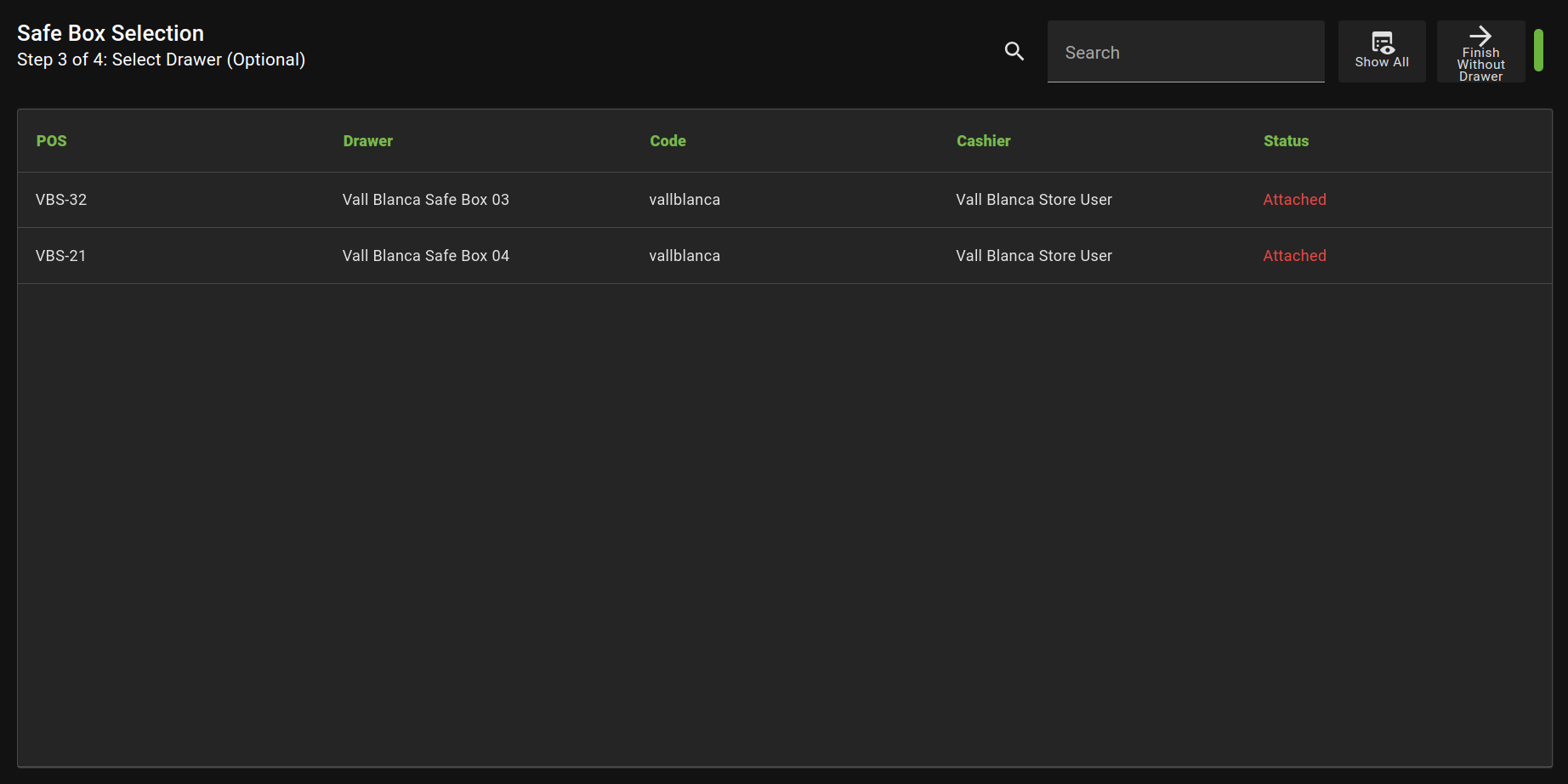Sort by the Drawer column header
Viewport: 1568px width, 784px height.
tap(367, 141)
